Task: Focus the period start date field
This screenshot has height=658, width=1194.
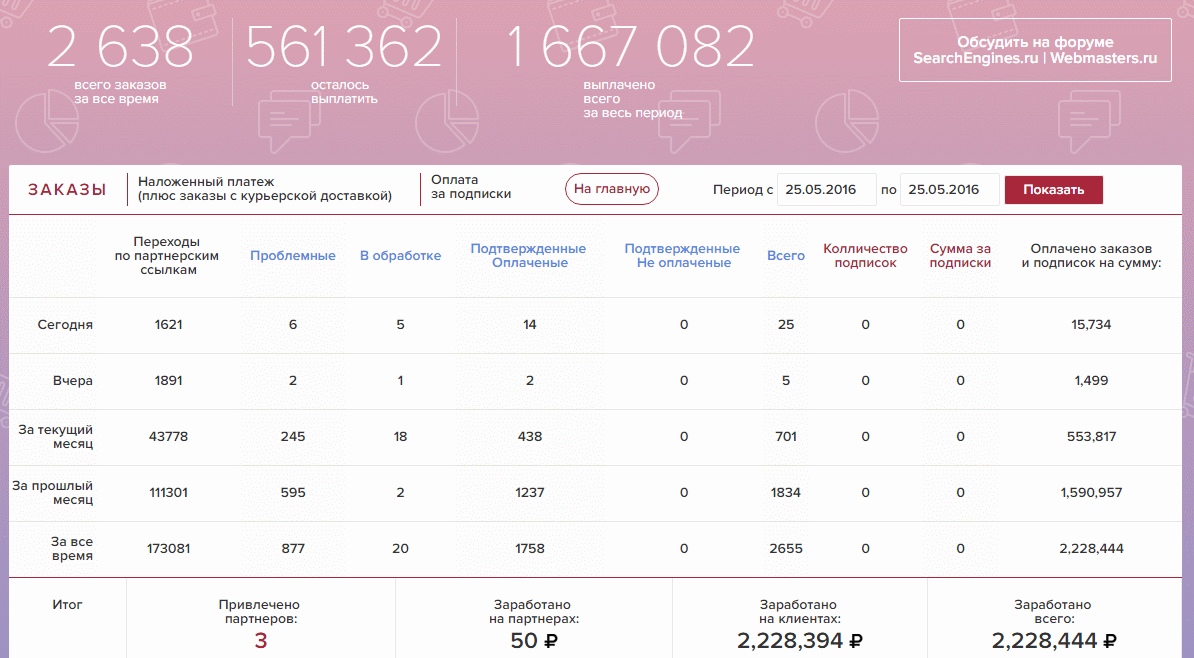Action: pos(825,189)
